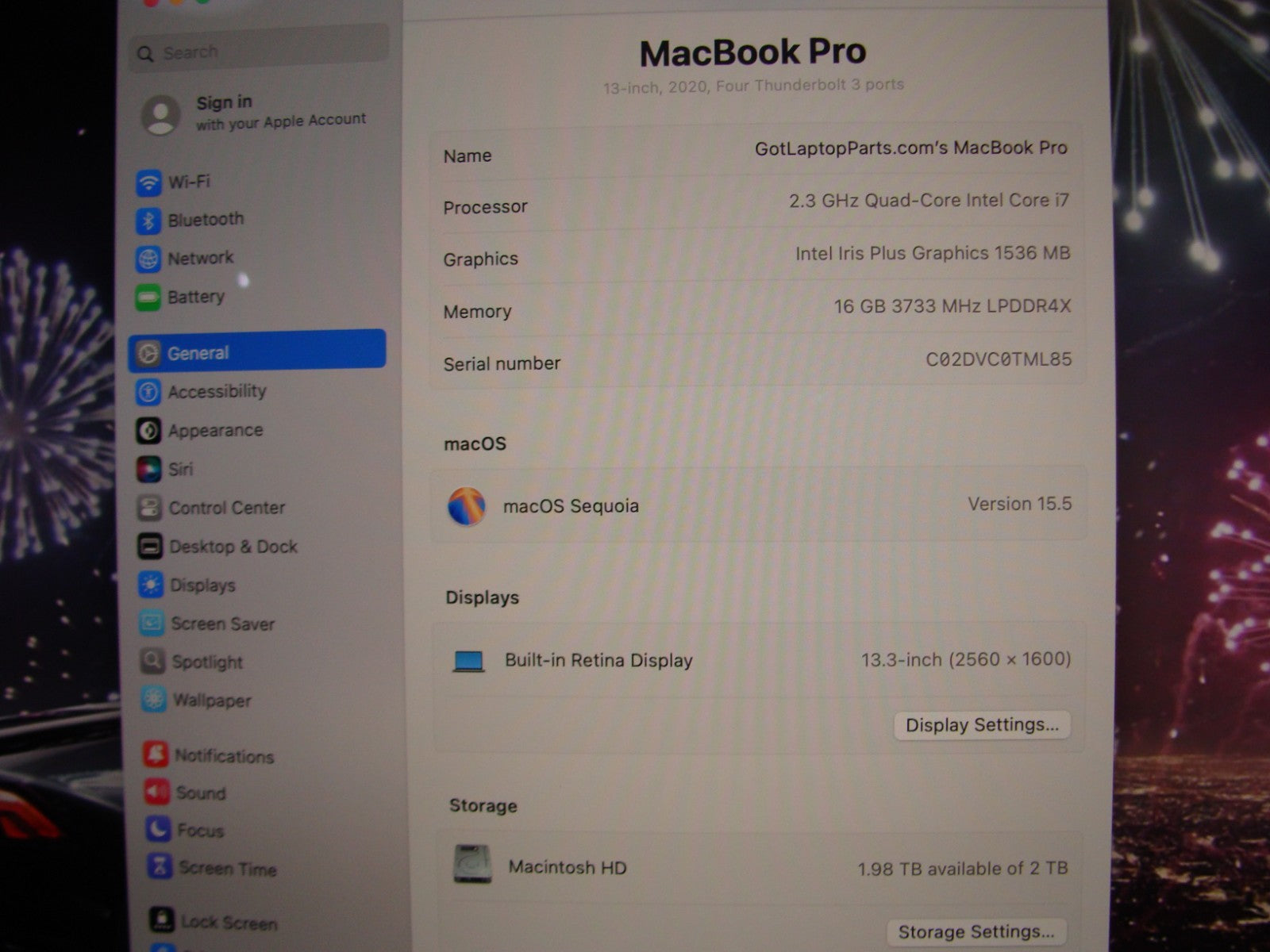Select the Control Center icon
Image resolution: width=1270 pixels, height=952 pixels.
tap(149, 508)
